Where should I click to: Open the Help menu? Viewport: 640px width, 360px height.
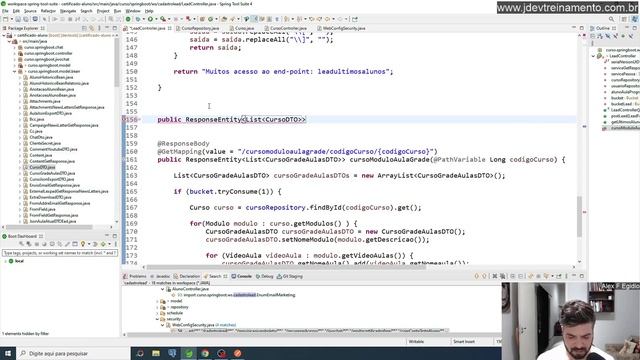(x=149, y=11)
